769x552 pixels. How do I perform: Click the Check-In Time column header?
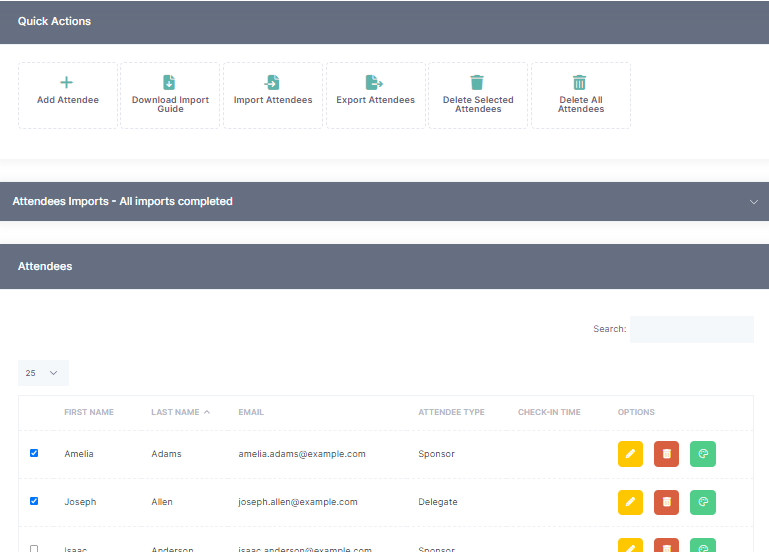point(550,412)
